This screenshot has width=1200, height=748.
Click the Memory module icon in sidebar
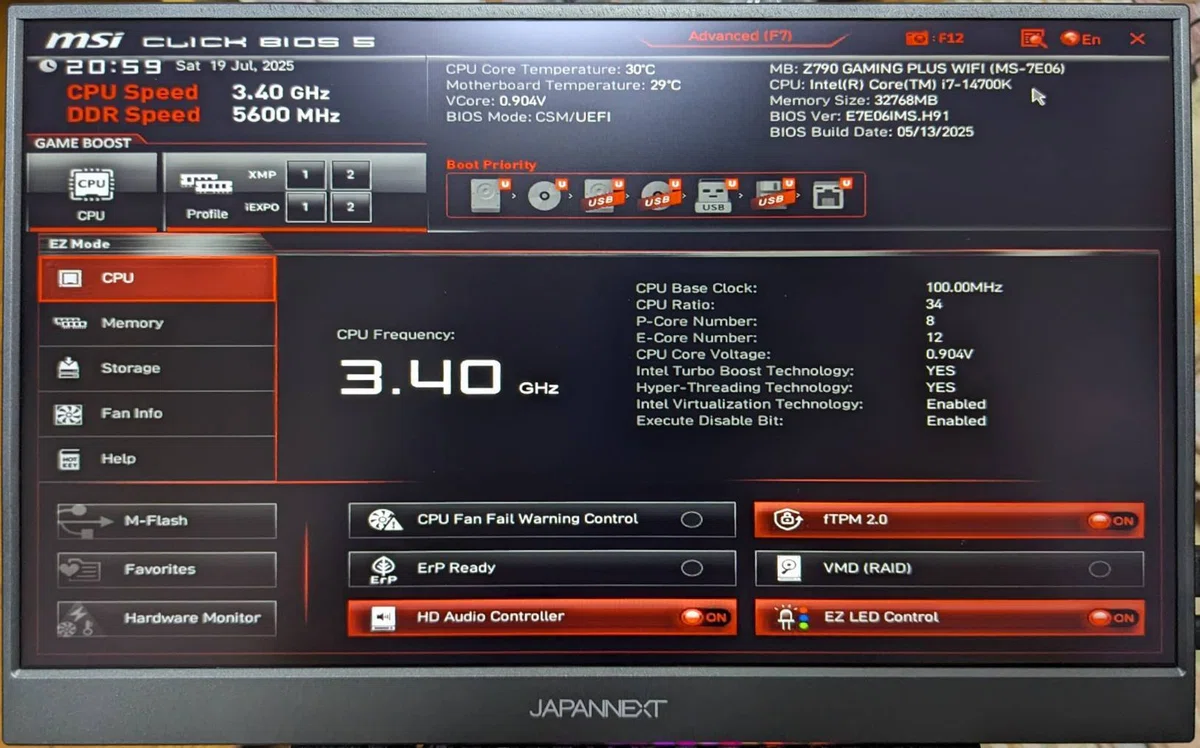coord(68,323)
